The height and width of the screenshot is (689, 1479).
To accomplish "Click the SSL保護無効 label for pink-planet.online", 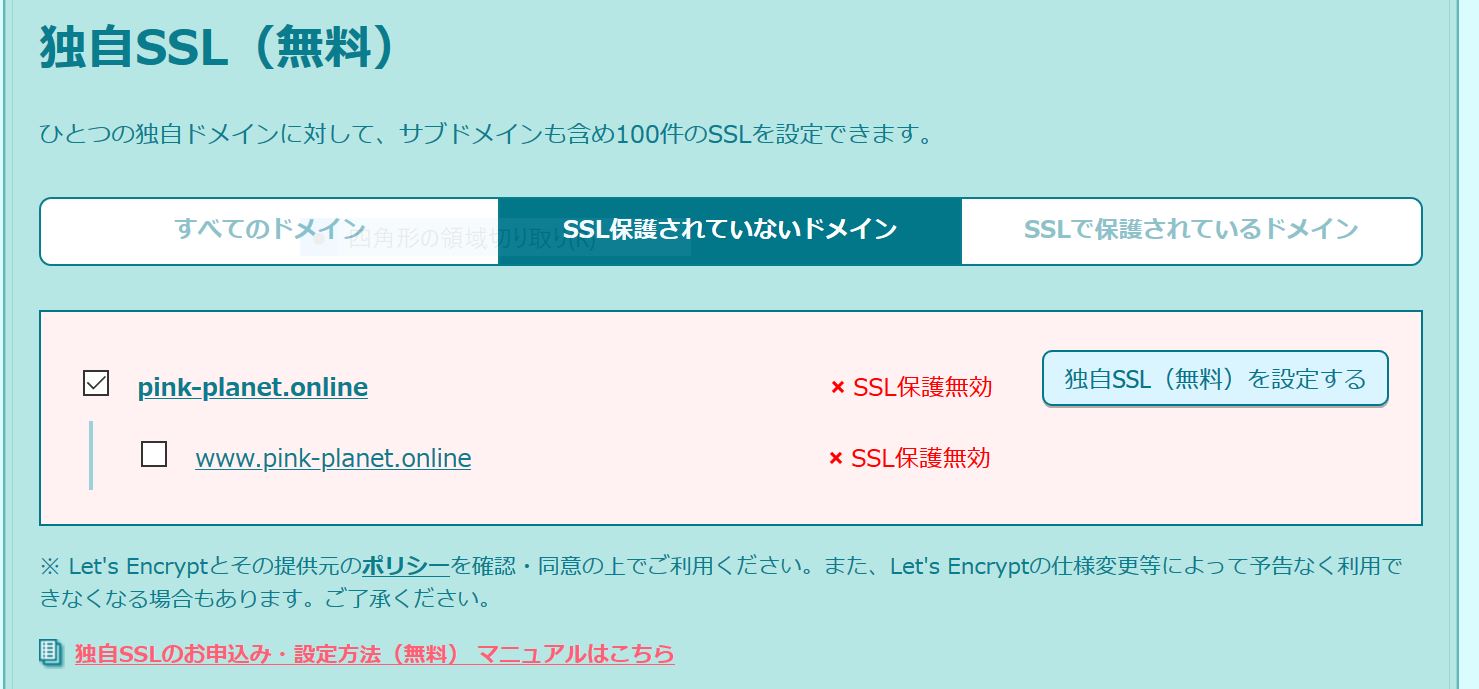I will pyautogui.click(x=922, y=387).
